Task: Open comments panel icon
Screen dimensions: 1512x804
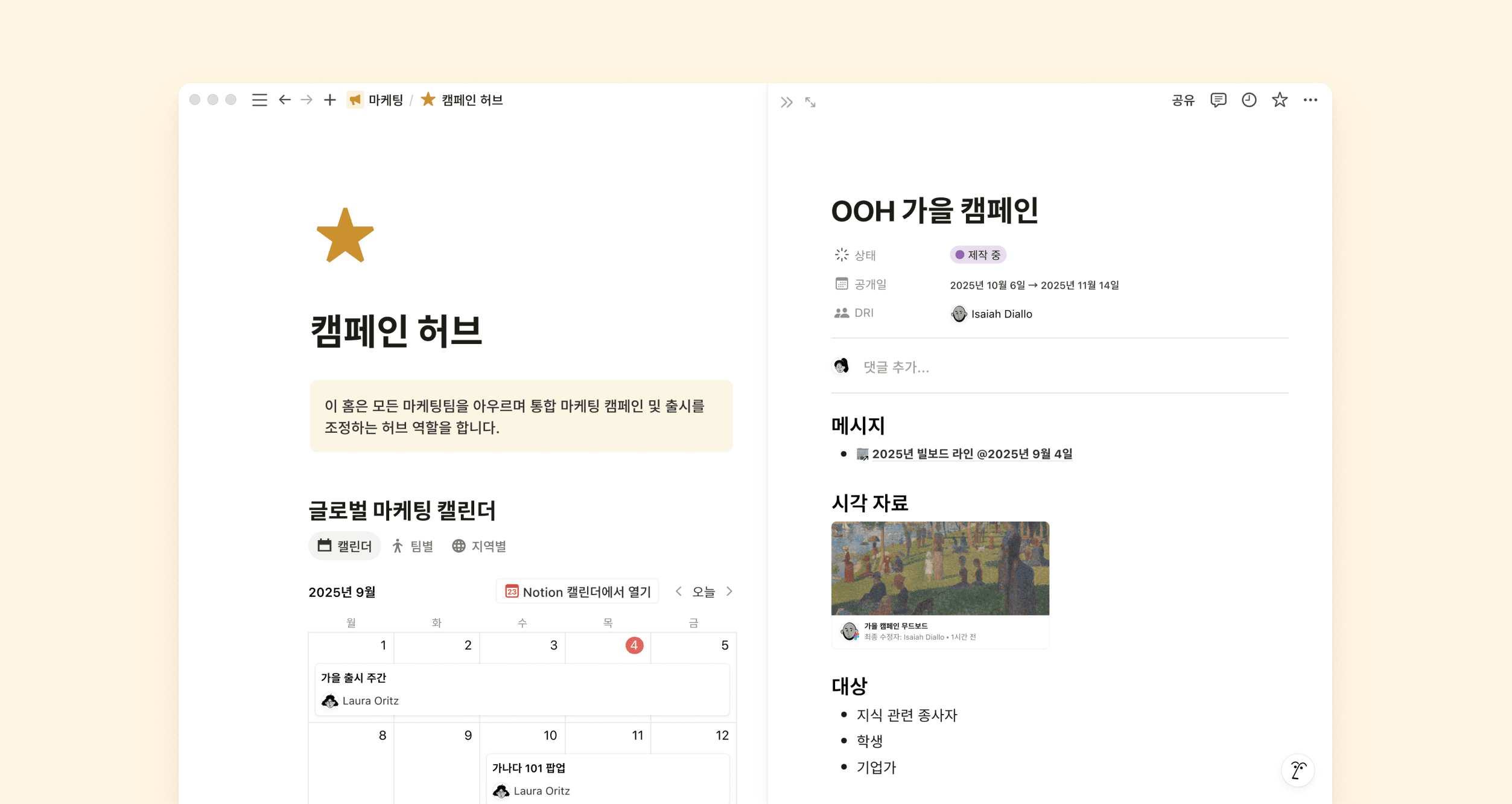Action: click(1218, 100)
